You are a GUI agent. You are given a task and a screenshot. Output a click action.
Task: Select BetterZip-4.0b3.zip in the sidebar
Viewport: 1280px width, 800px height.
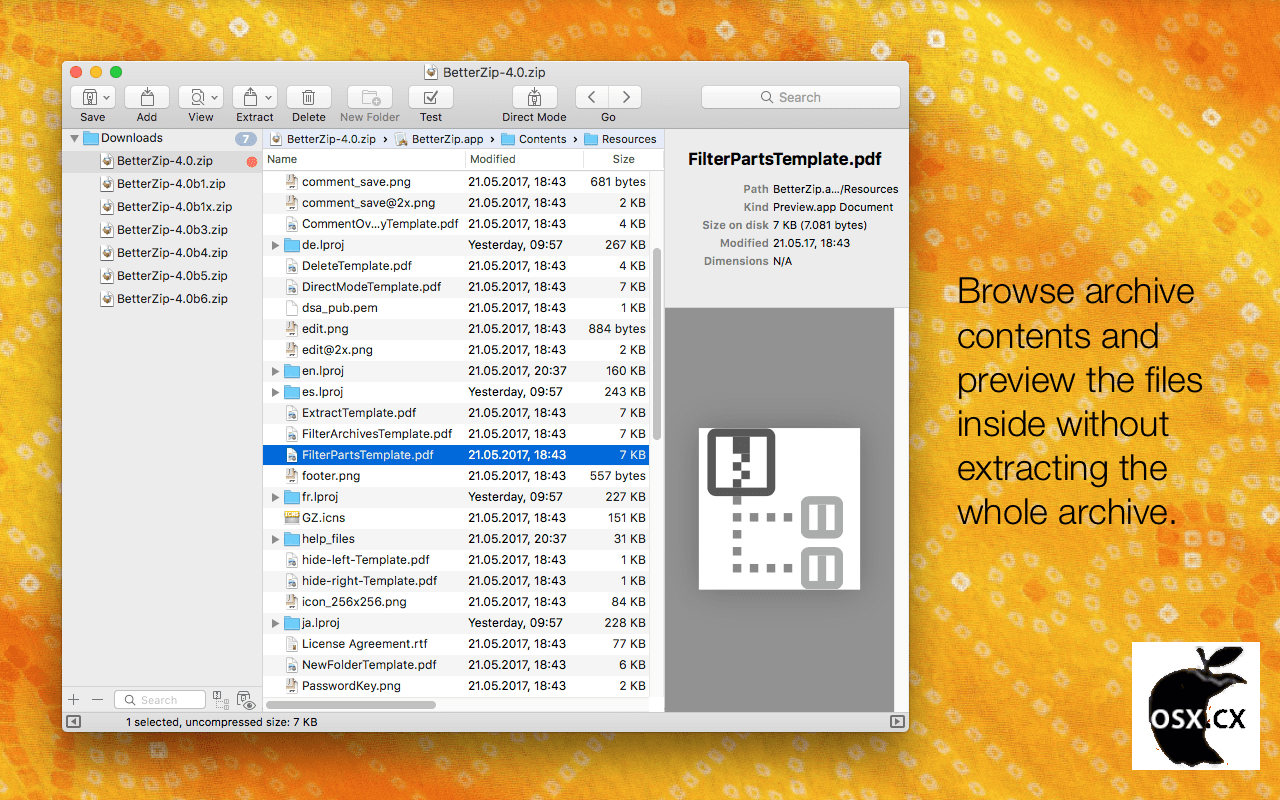pos(162,230)
